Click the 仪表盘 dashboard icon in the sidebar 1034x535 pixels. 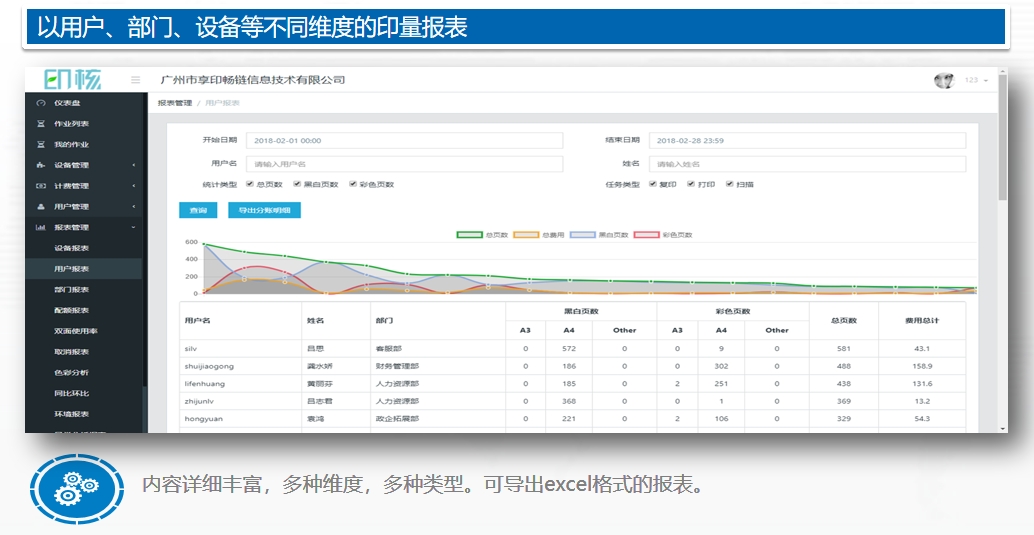(41, 103)
